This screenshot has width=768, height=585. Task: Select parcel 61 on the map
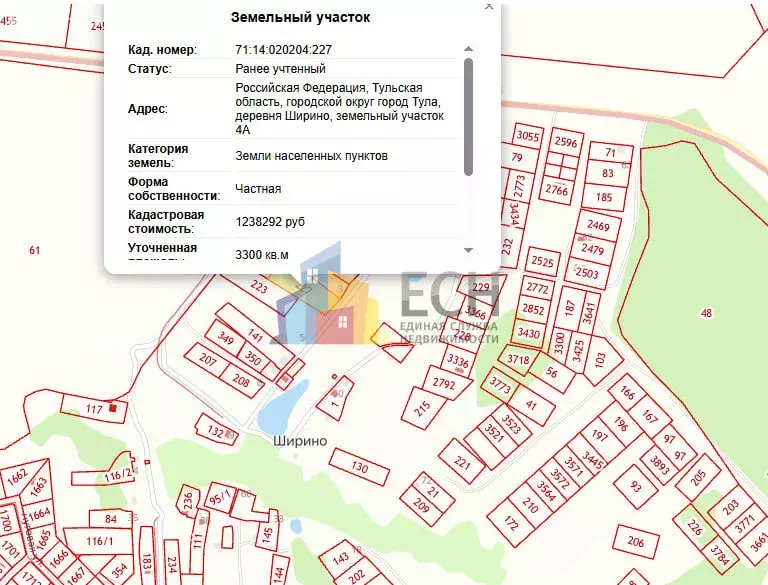tap(34, 250)
